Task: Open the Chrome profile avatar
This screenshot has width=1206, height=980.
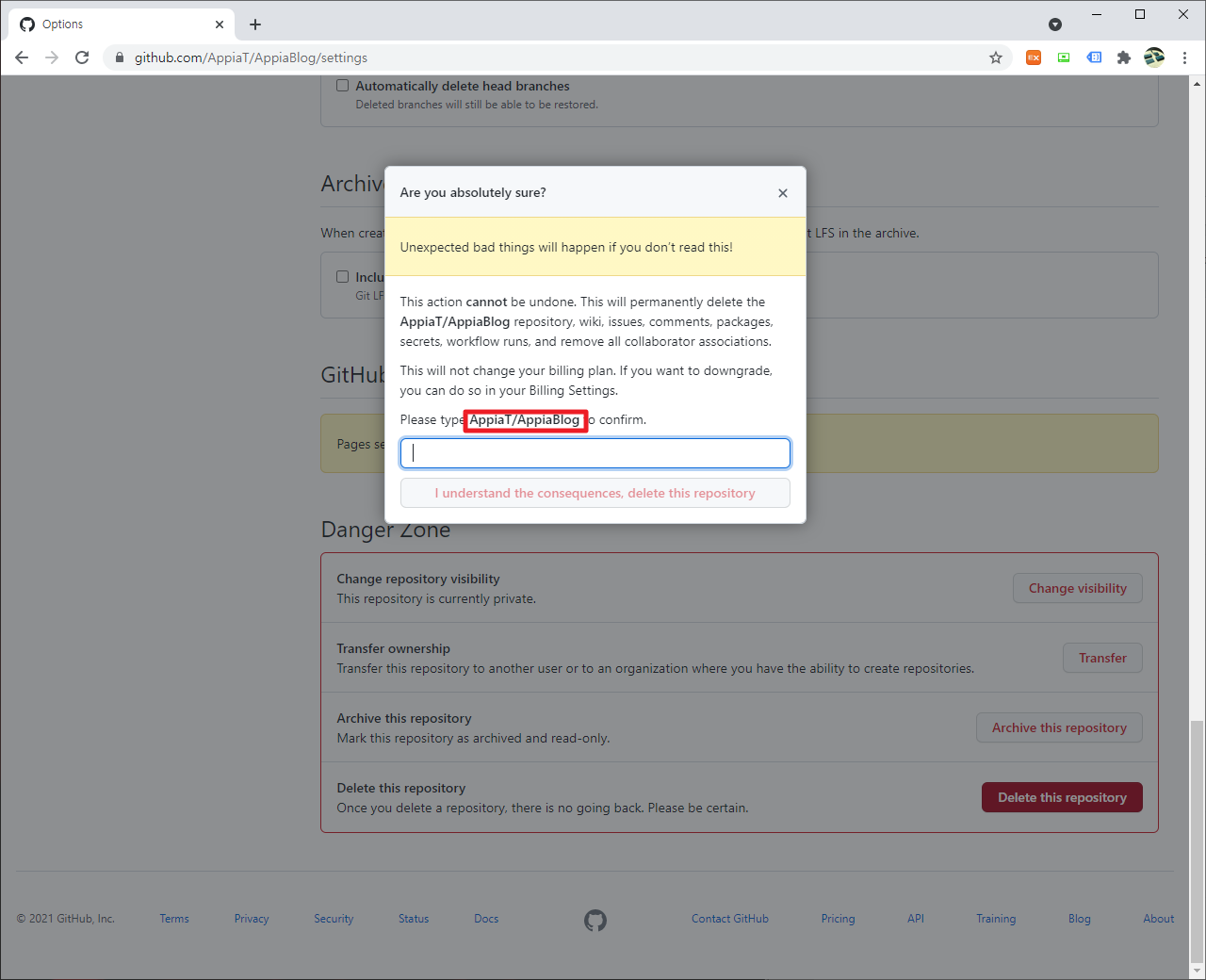Action: tap(1154, 57)
